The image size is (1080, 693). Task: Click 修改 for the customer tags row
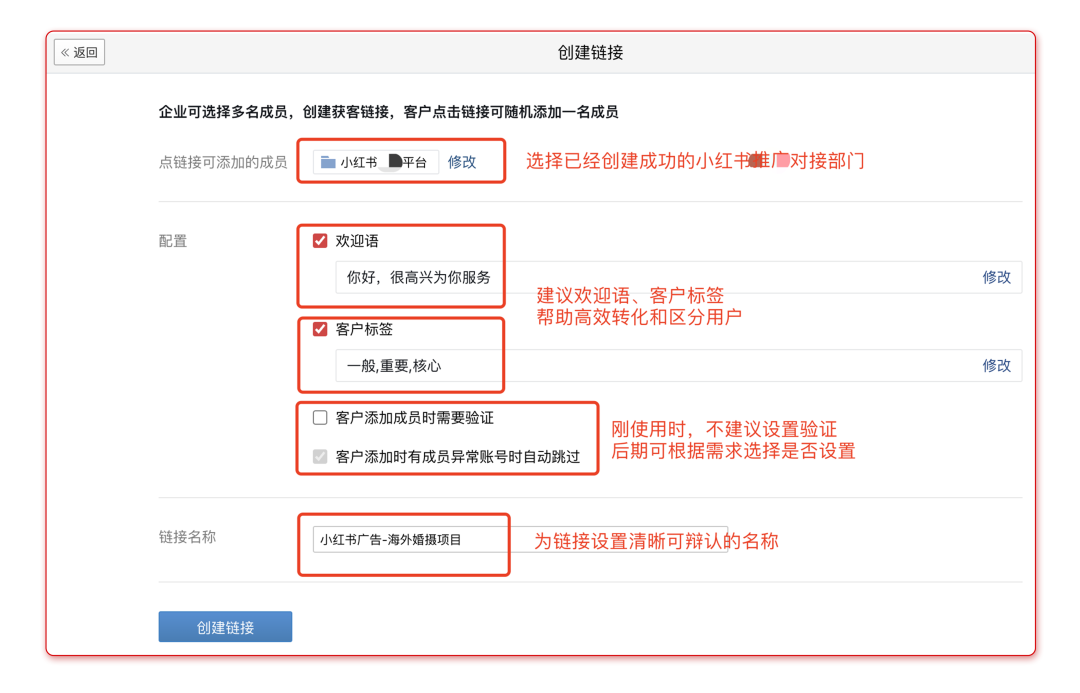click(x=996, y=366)
